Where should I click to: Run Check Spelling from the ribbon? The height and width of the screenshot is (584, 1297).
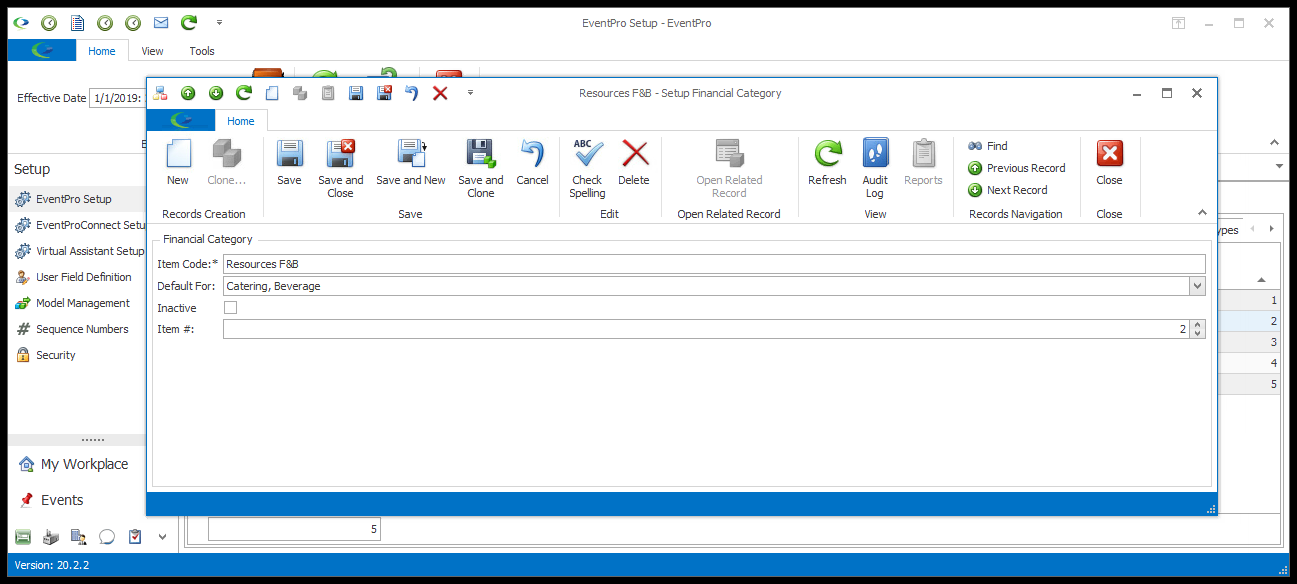(x=587, y=169)
